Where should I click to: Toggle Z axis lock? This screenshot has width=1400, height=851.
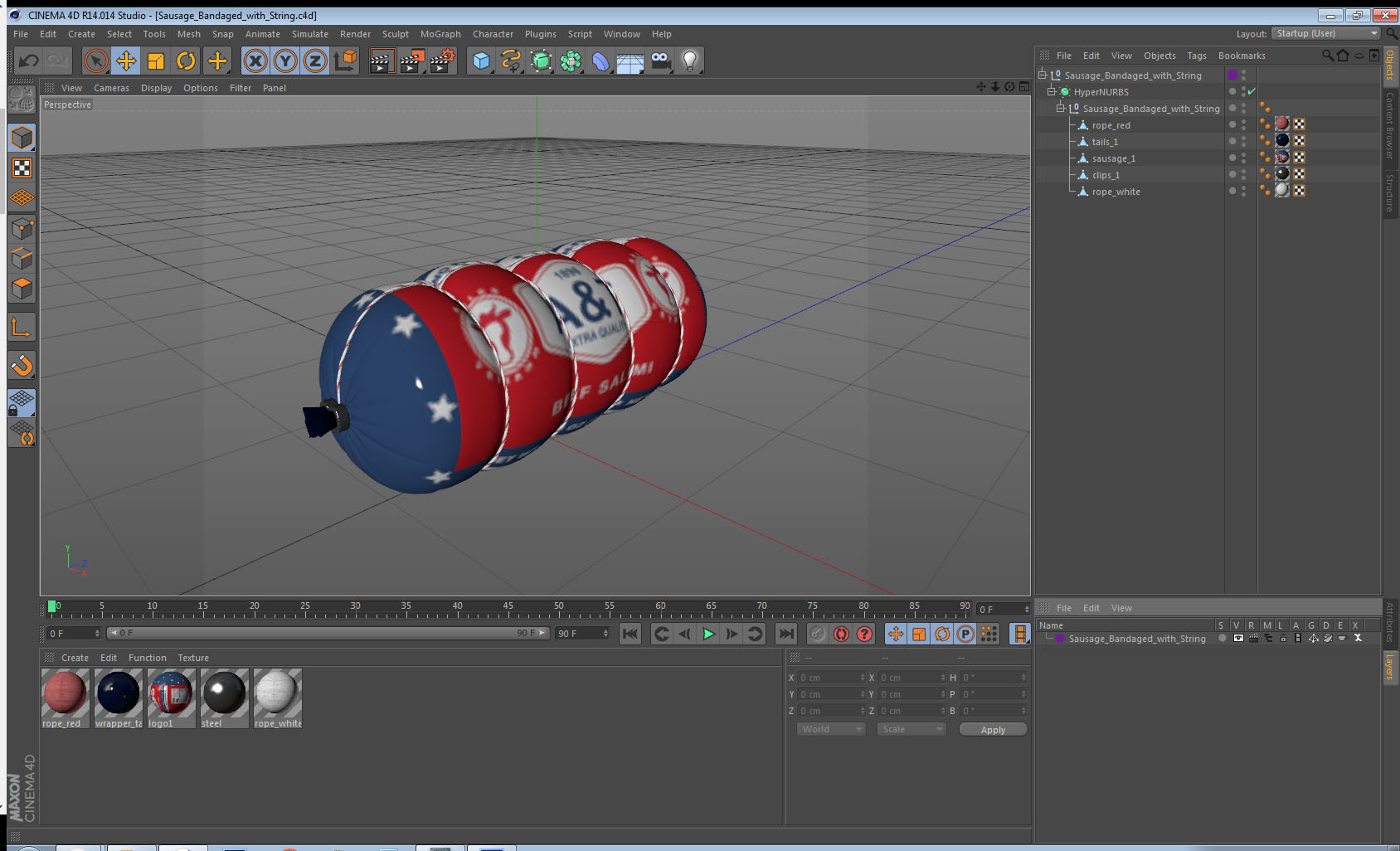(315, 61)
